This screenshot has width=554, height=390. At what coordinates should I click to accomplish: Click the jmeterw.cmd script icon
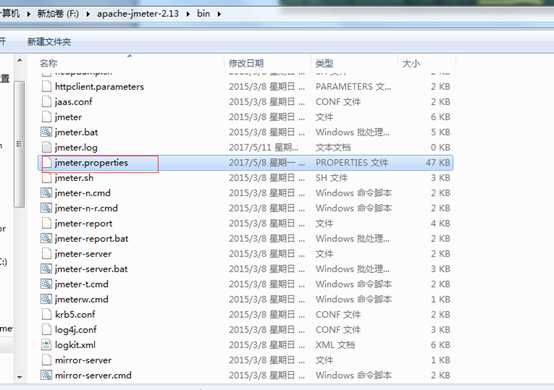46,299
